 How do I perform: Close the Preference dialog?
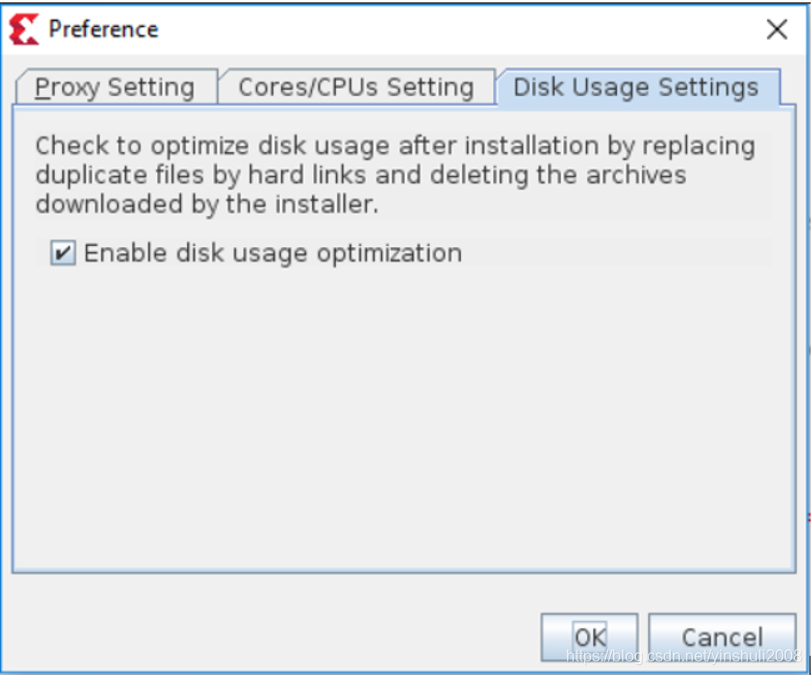coord(778,29)
